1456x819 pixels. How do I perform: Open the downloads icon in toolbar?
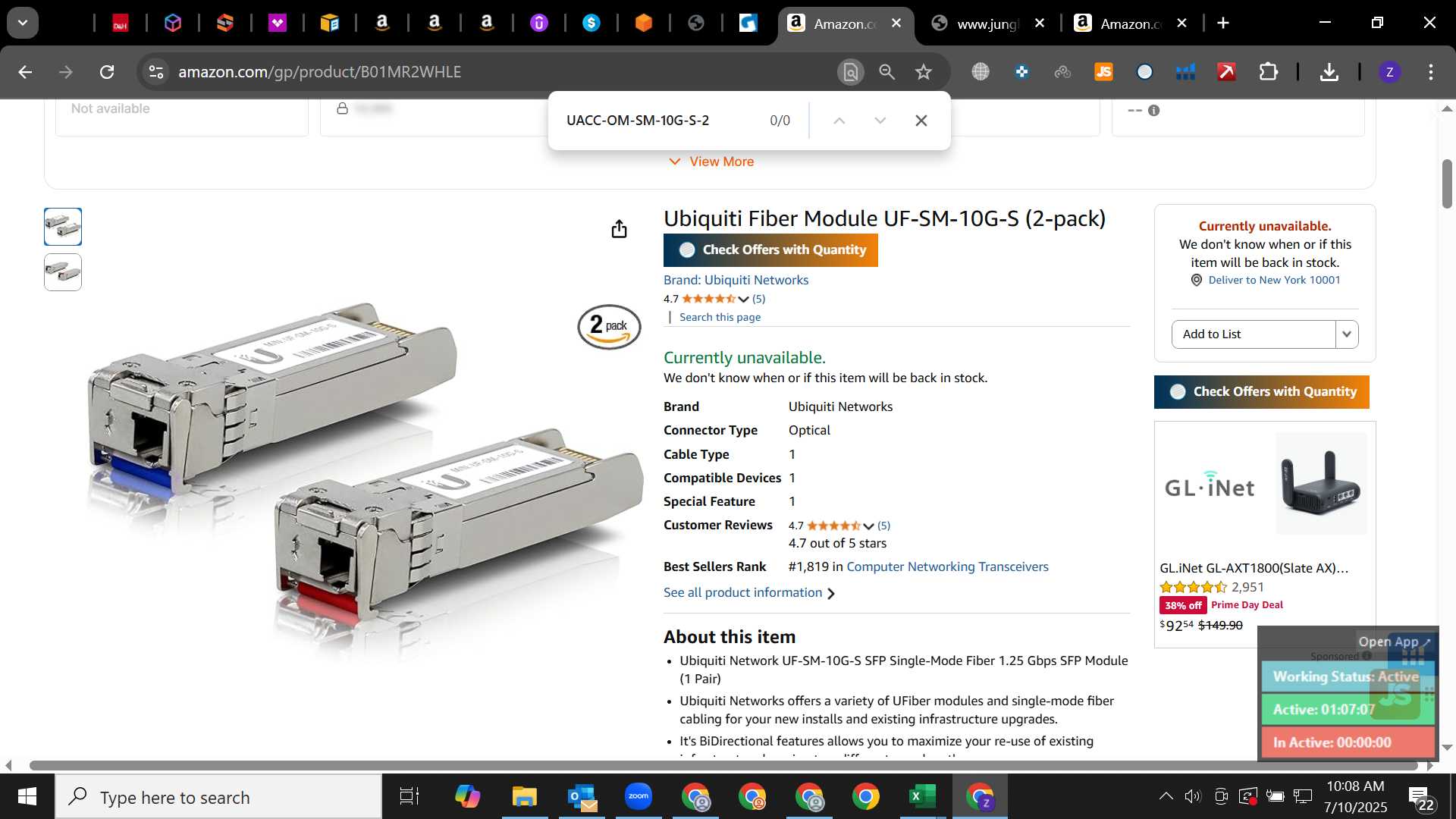coord(1329,72)
